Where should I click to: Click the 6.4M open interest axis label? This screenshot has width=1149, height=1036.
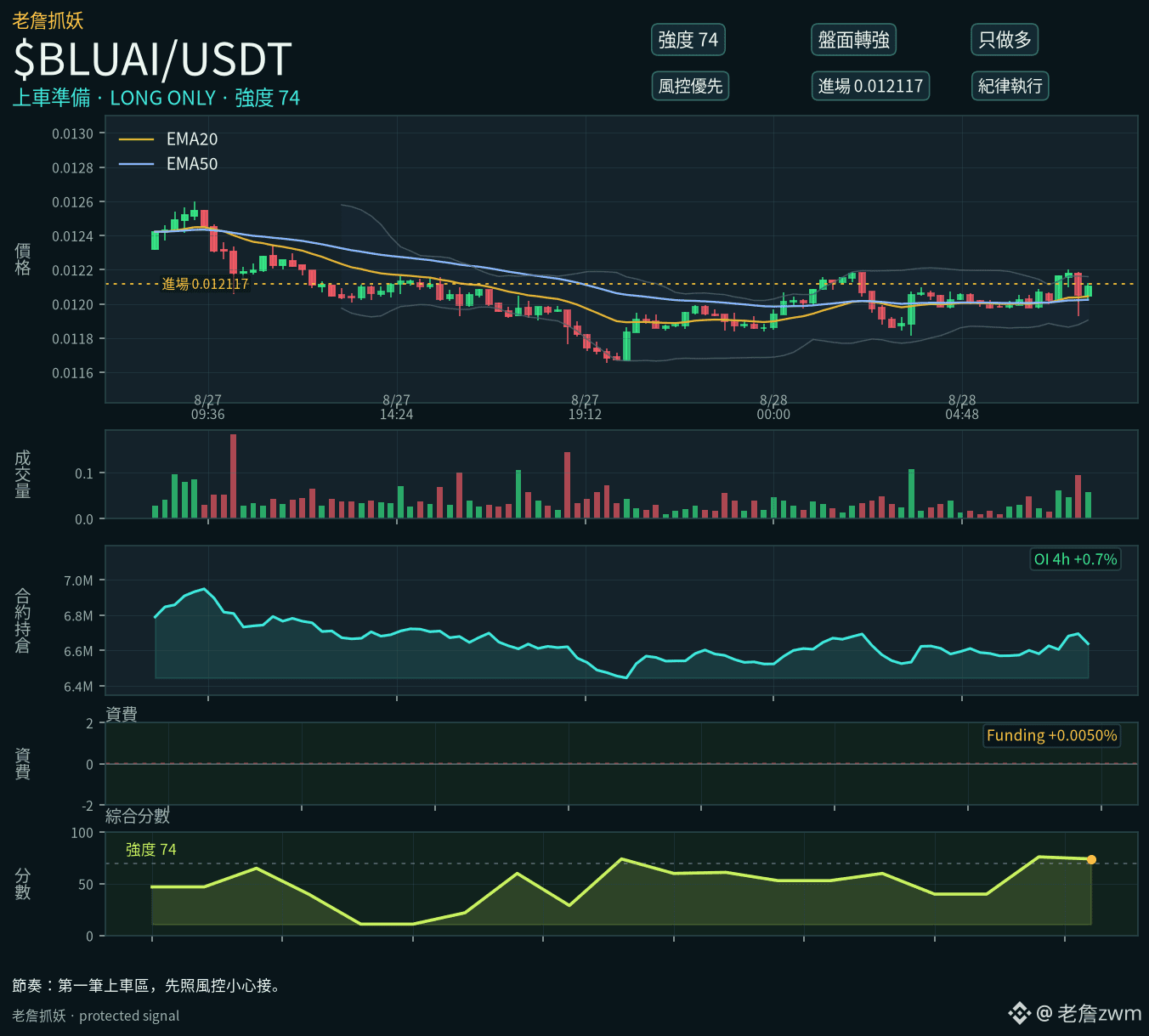(78, 687)
